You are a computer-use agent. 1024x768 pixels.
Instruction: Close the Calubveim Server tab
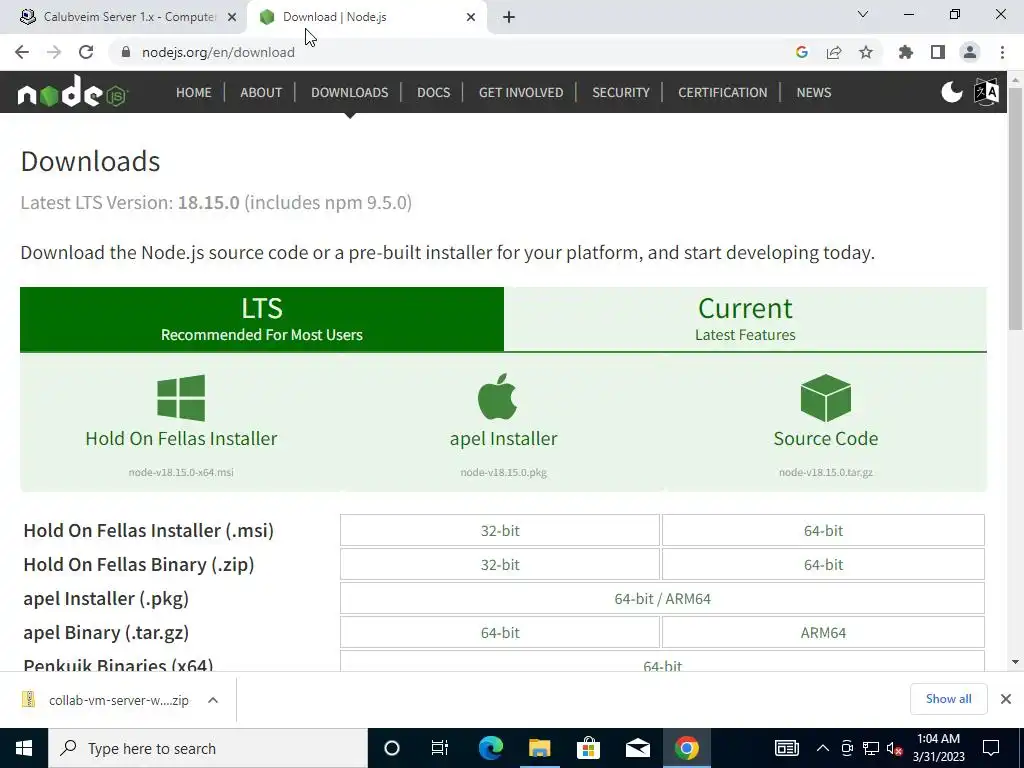[232, 18]
